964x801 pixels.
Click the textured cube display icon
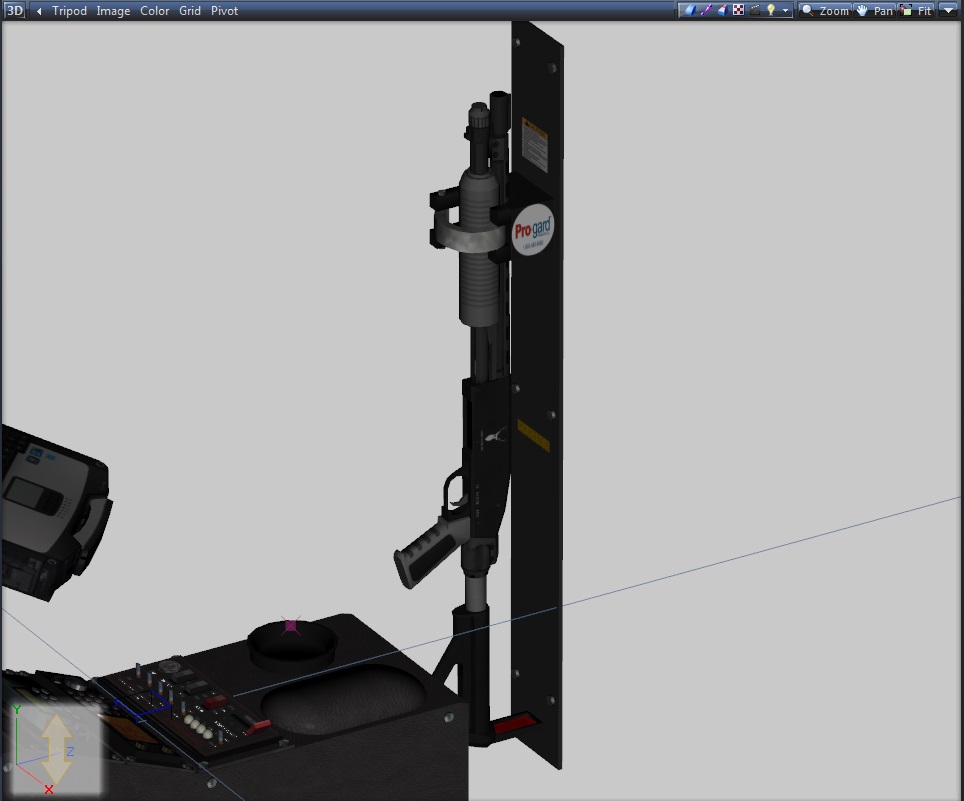click(722, 10)
